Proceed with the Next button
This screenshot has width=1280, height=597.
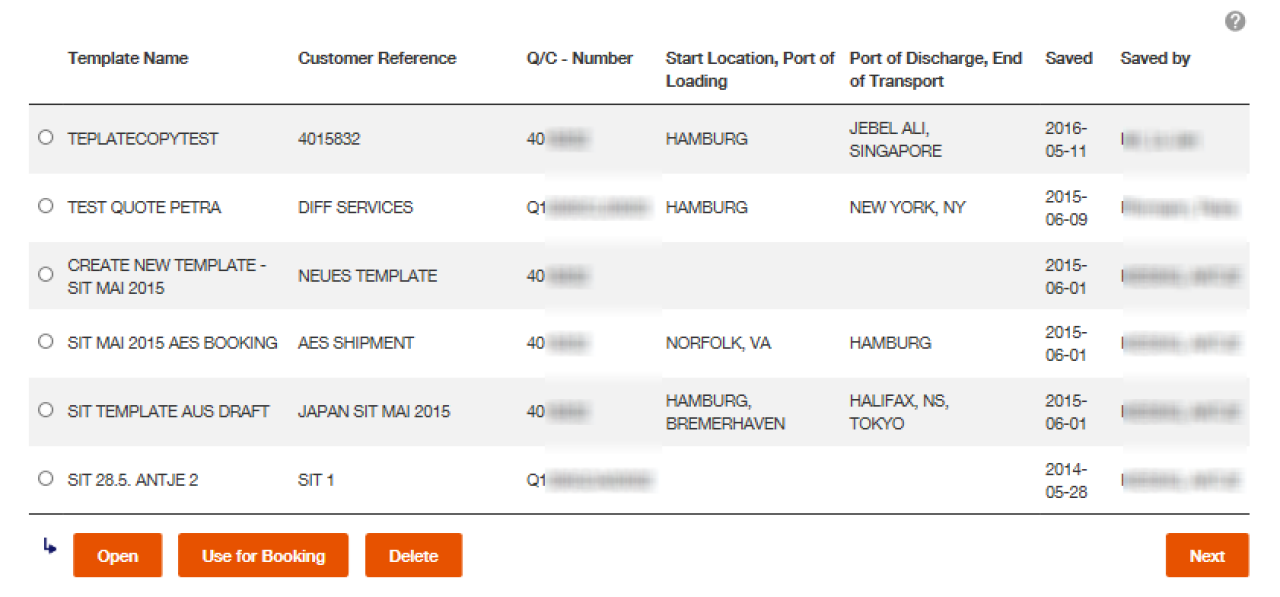point(1206,555)
